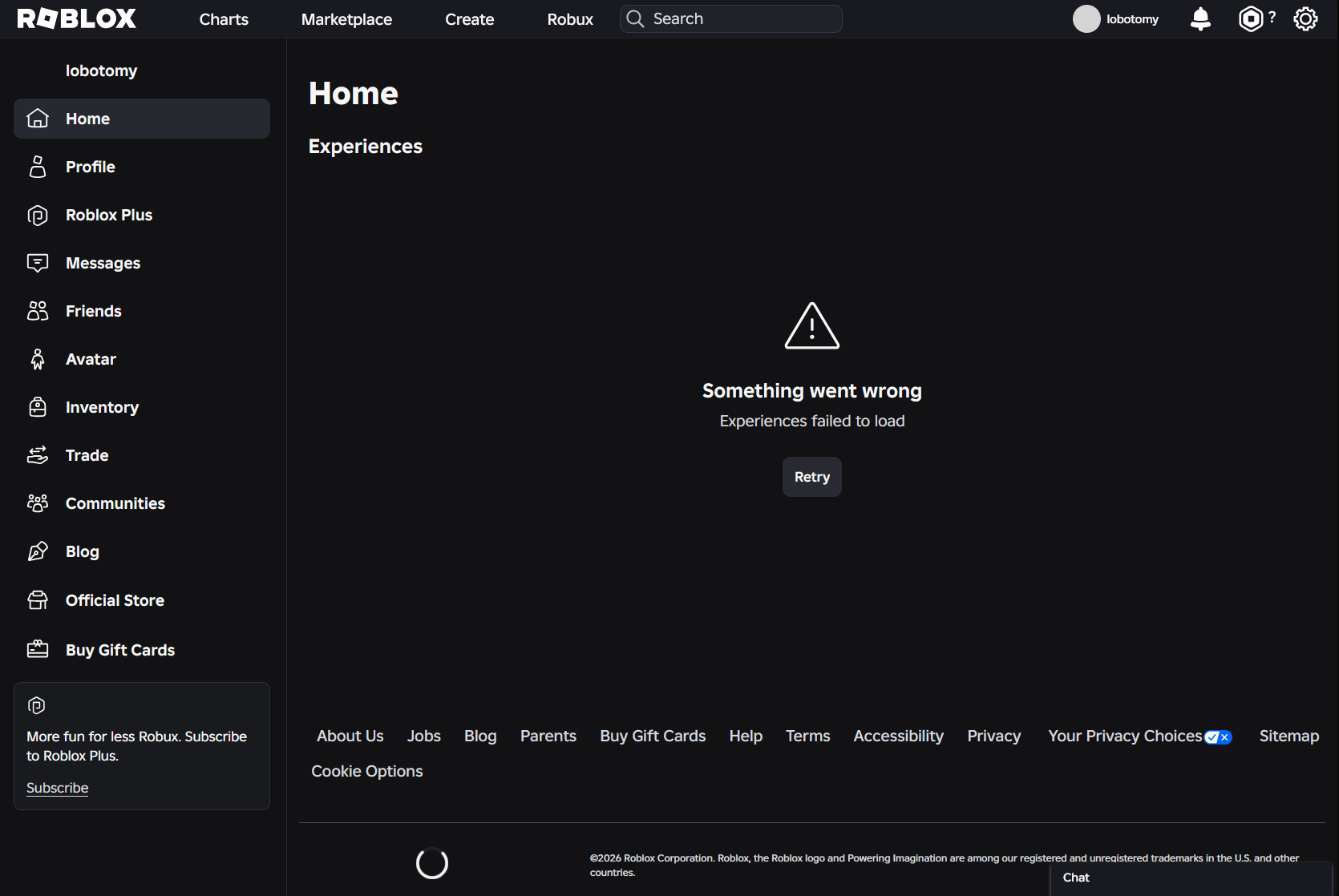Retry loading experiences
The image size is (1339, 896).
pos(812,477)
